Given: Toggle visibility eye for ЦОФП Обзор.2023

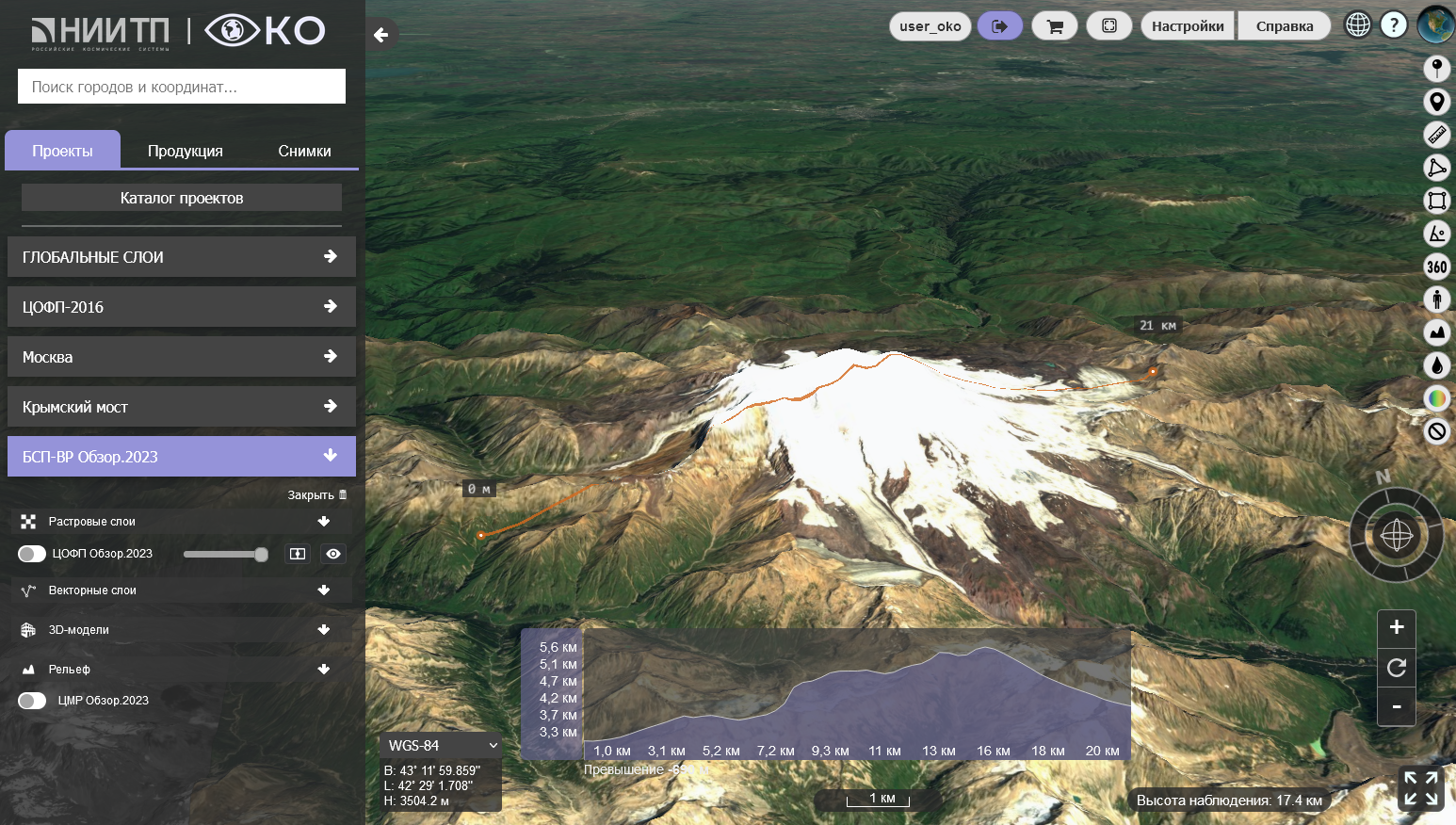Looking at the screenshot, I should tap(333, 554).
